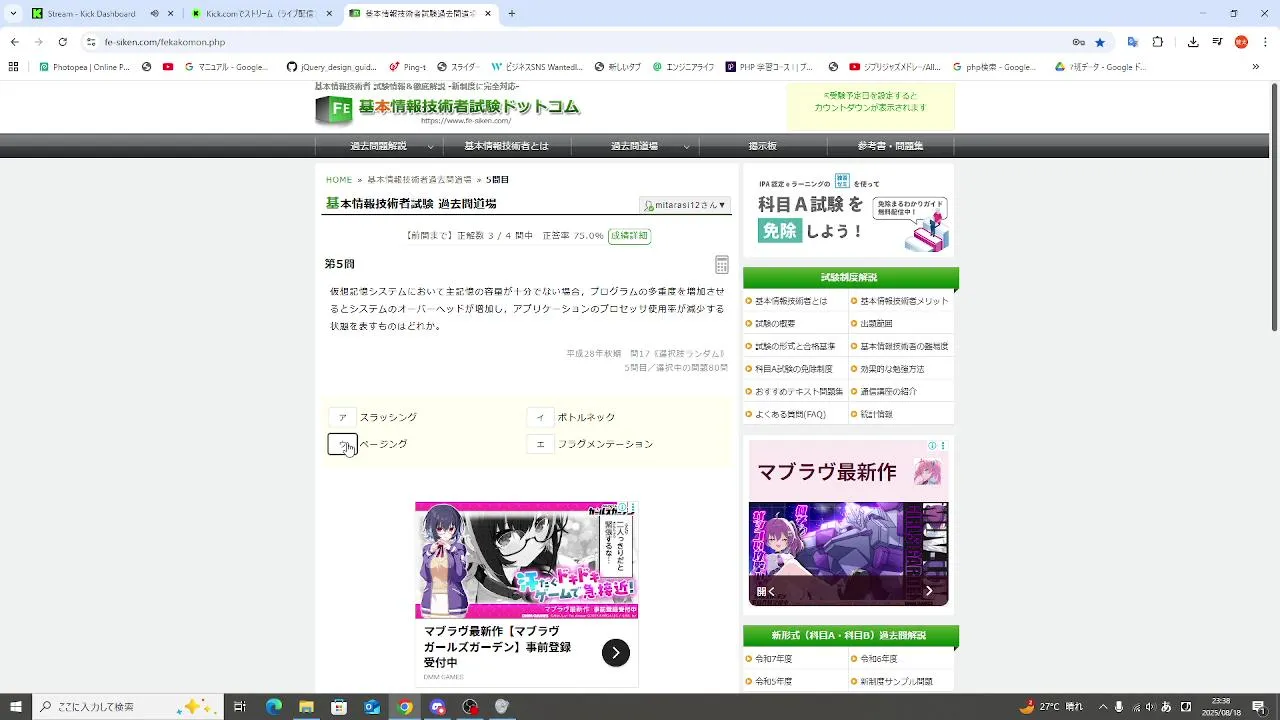
Task: Open the YouTube bookmark icon
Action: tap(168, 67)
